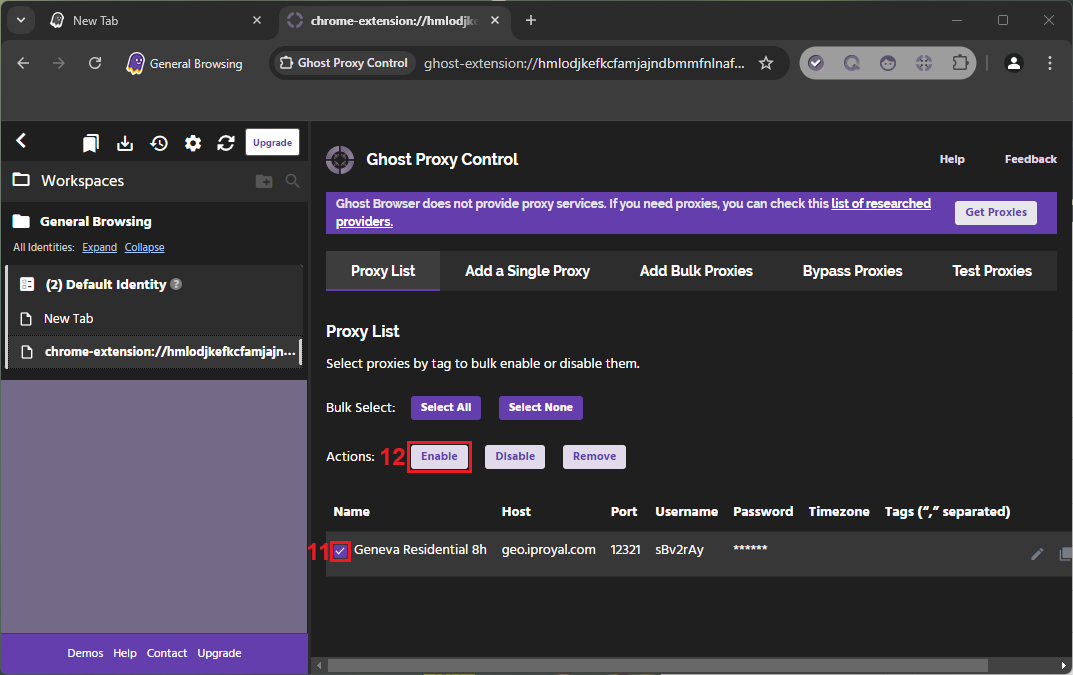
Task: Close the chrome-extension browser tab
Action: [495, 21]
